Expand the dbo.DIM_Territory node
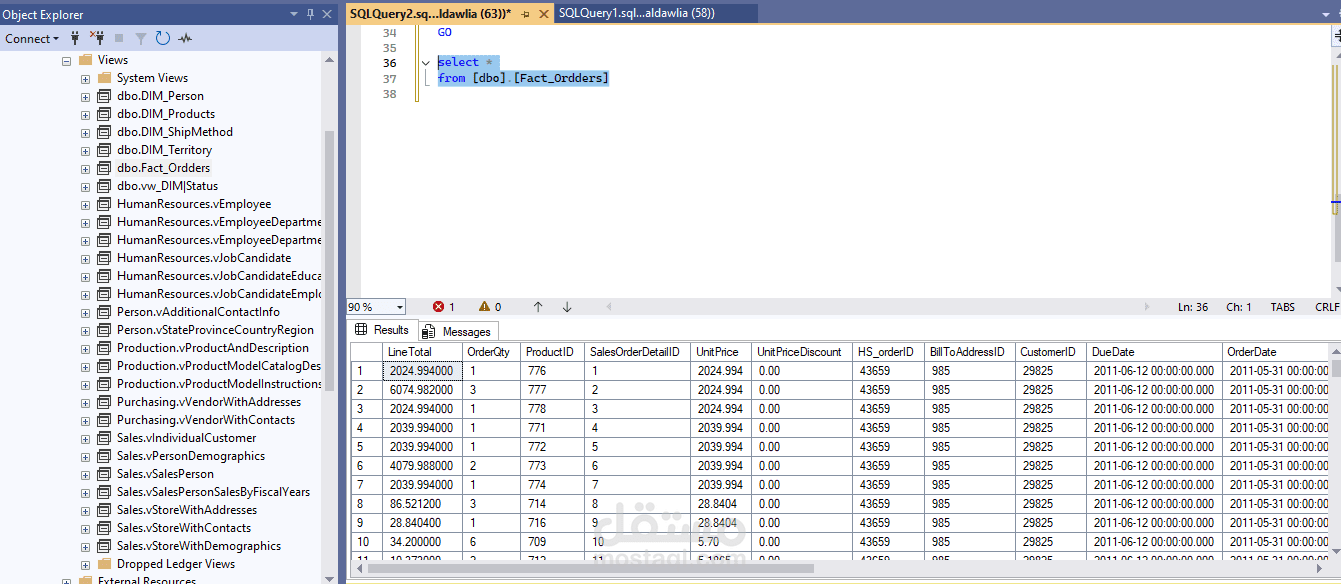The image size is (1341, 584). 85,150
